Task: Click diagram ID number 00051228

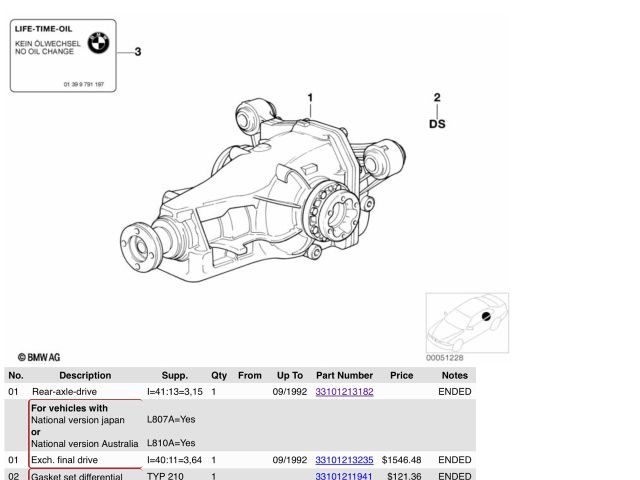Action: tap(445, 357)
